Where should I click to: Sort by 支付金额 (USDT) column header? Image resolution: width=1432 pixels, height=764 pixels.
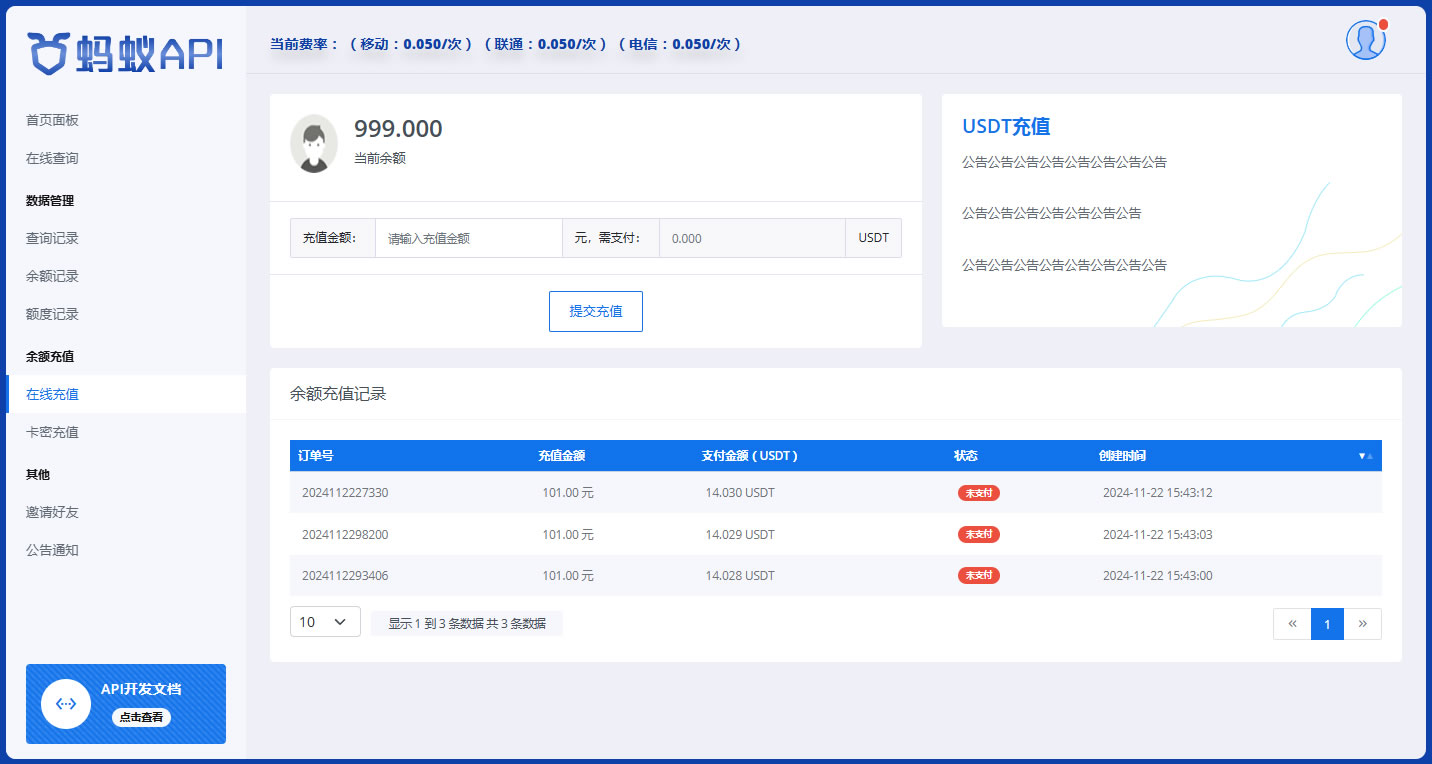750,456
